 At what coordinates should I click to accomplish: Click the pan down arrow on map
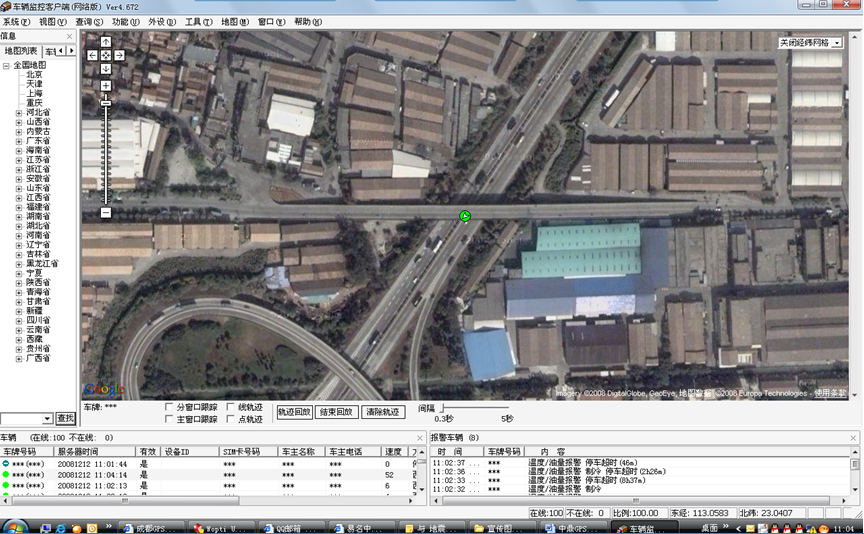tap(106, 69)
